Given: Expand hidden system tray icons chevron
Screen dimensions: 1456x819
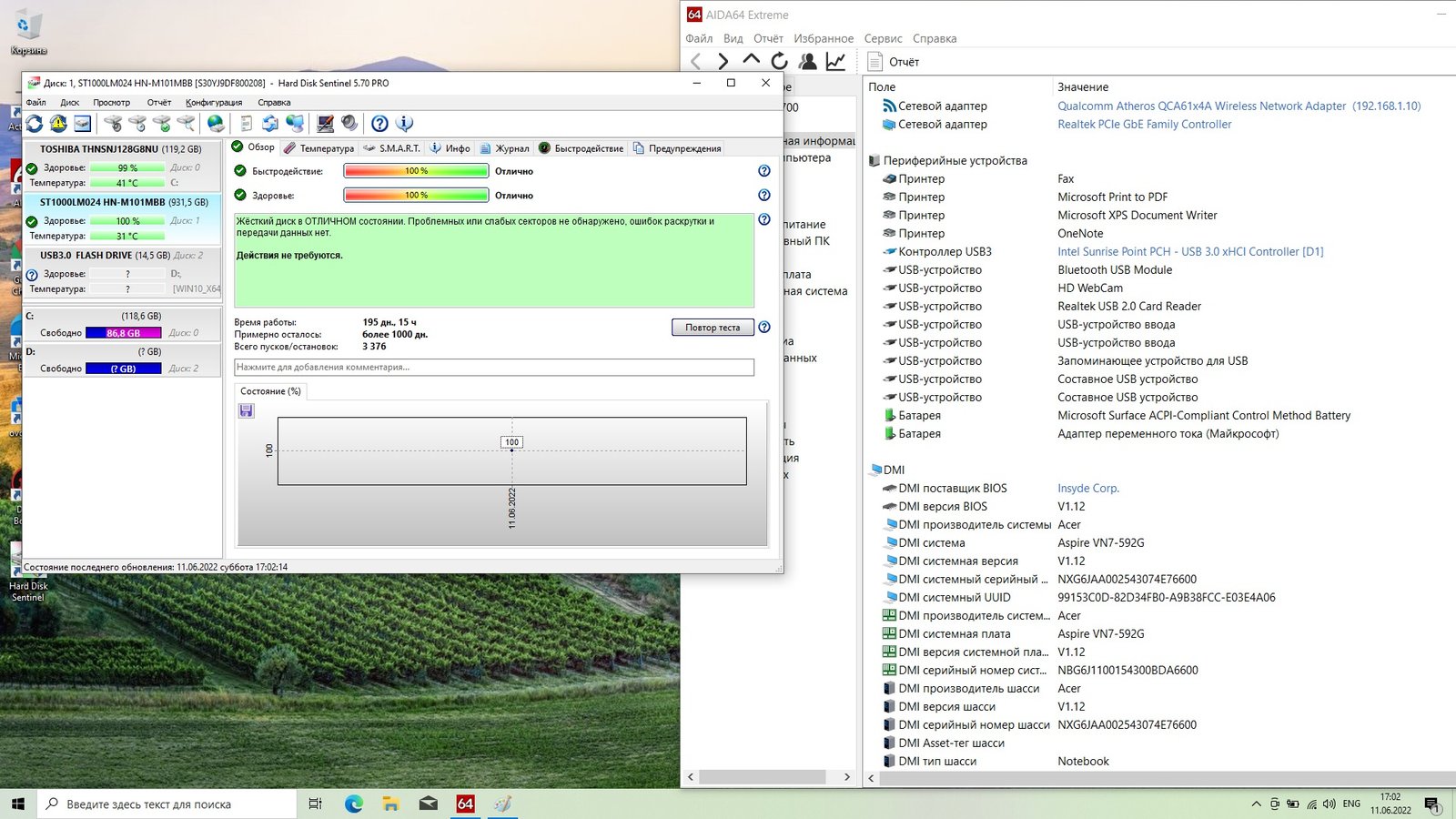Looking at the screenshot, I should click(1256, 804).
